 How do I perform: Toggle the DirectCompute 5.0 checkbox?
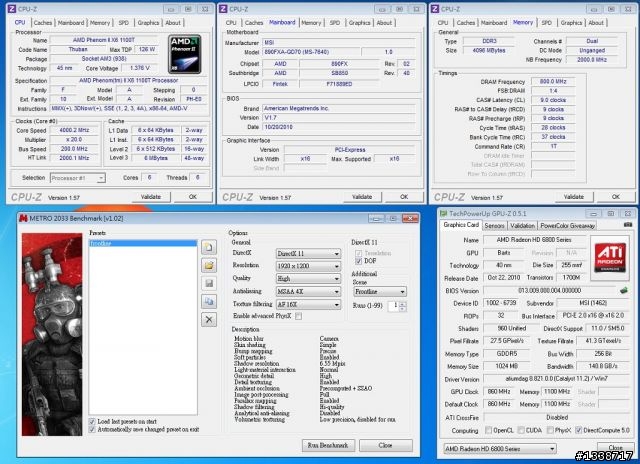pyautogui.click(x=578, y=430)
